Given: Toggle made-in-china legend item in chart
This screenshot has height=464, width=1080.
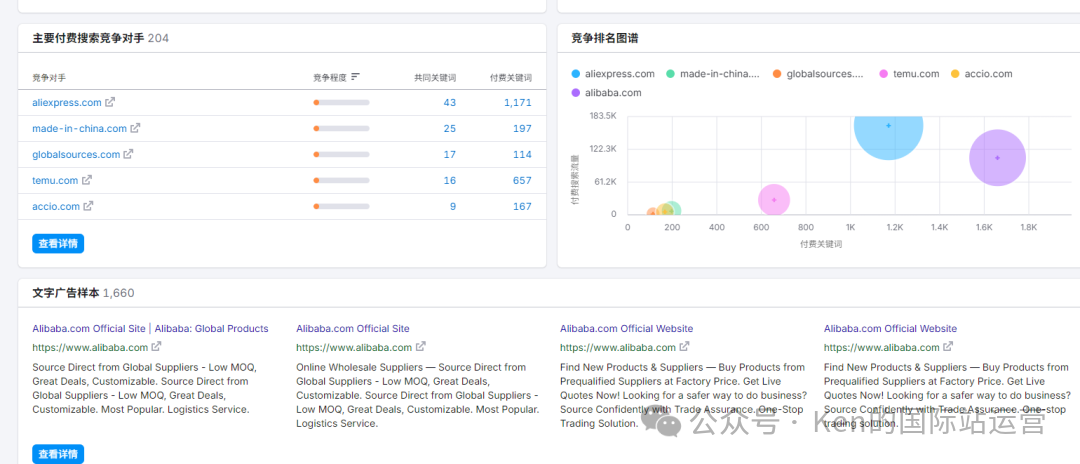Looking at the screenshot, I should pyautogui.click(x=713, y=74).
